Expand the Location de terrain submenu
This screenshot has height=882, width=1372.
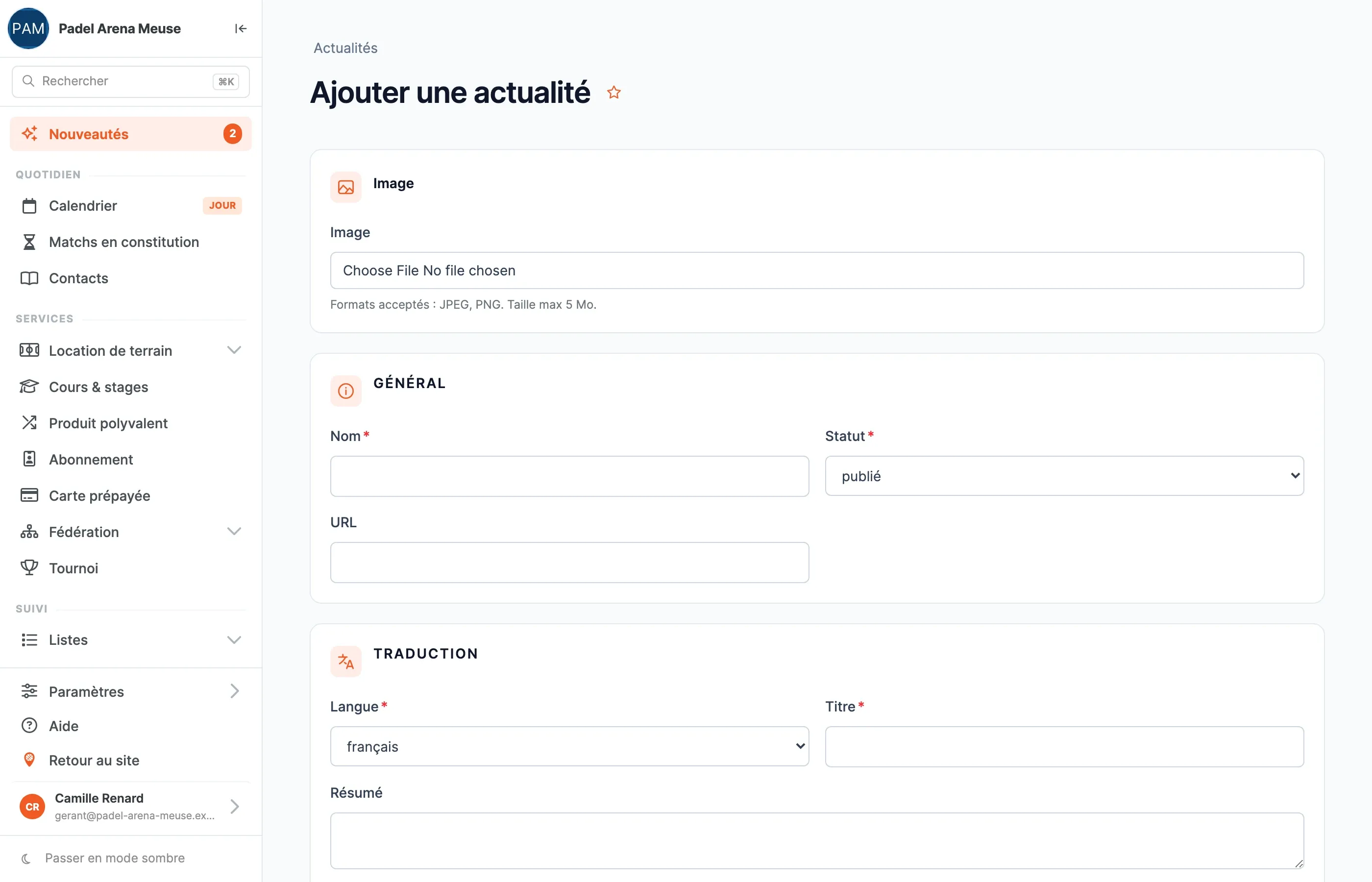pyautogui.click(x=234, y=350)
